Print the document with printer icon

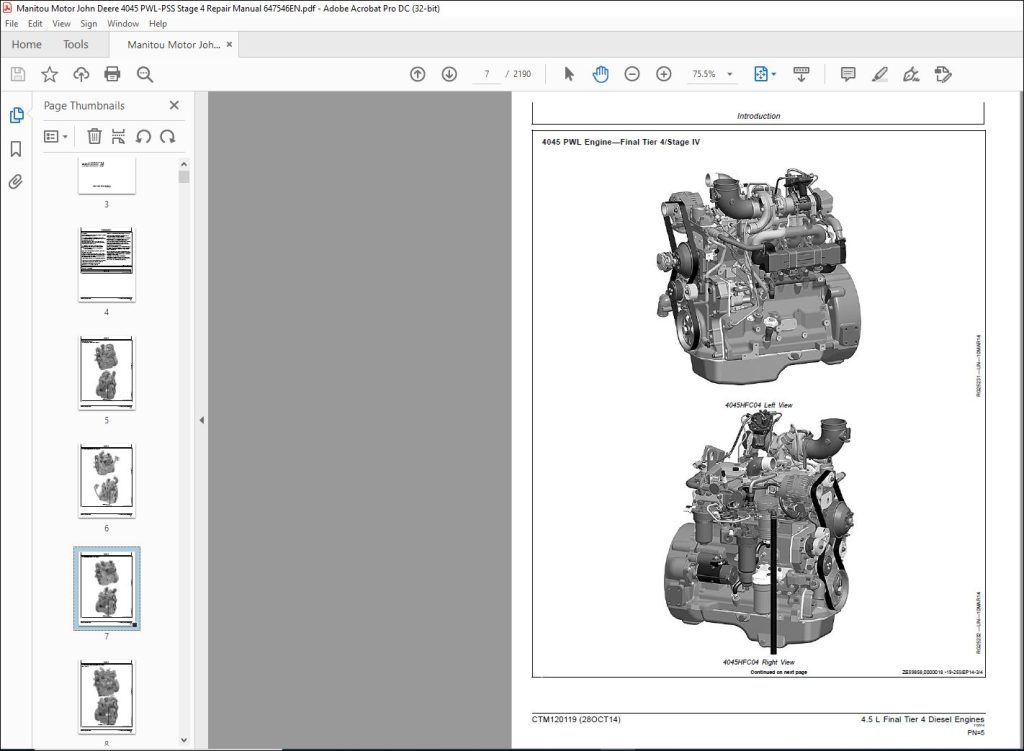(x=112, y=74)
